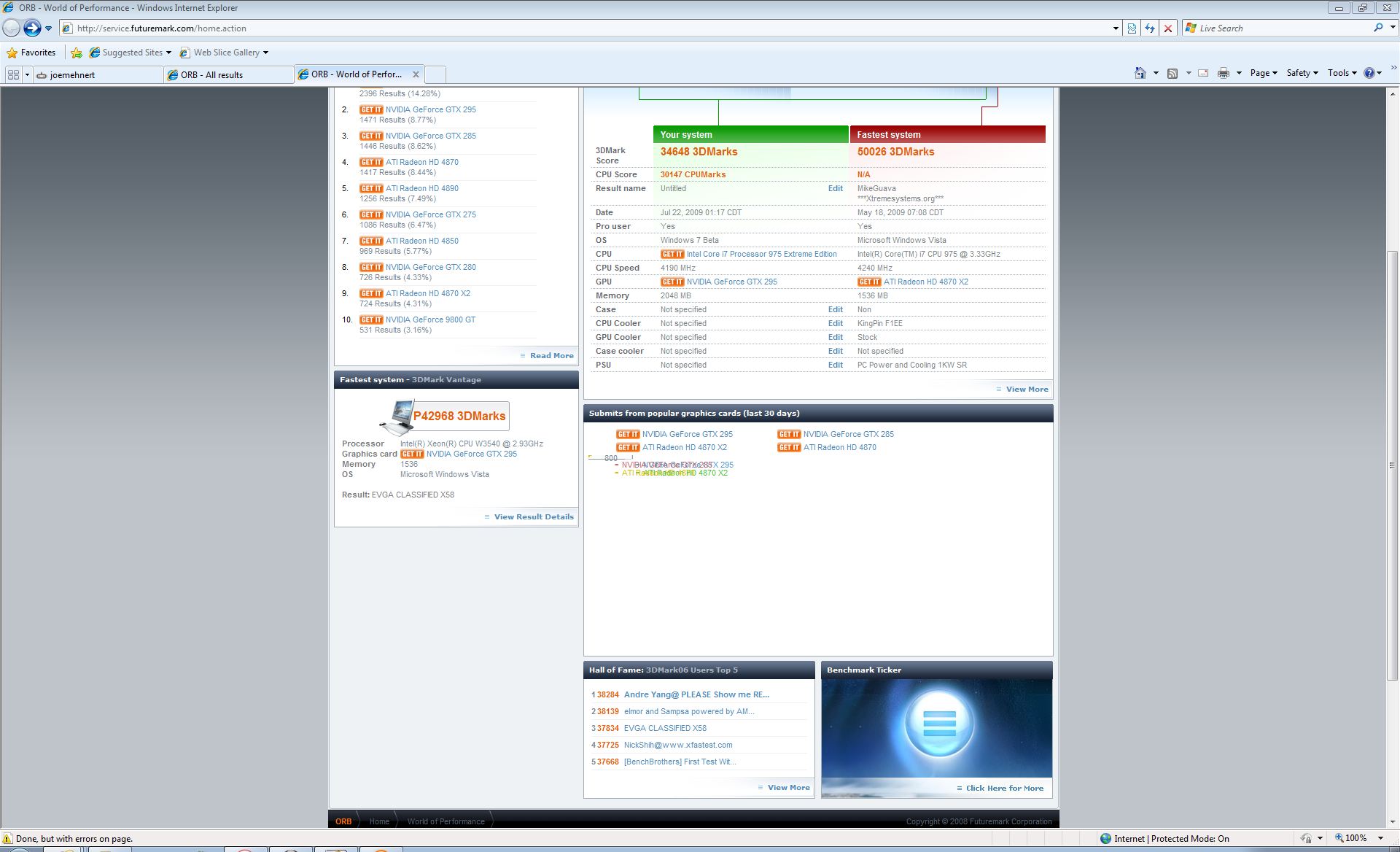Viewport: 1400px width, 852px height.
Task: Expand the address bar autocomplete dropdown
Action: (1116, 28)
